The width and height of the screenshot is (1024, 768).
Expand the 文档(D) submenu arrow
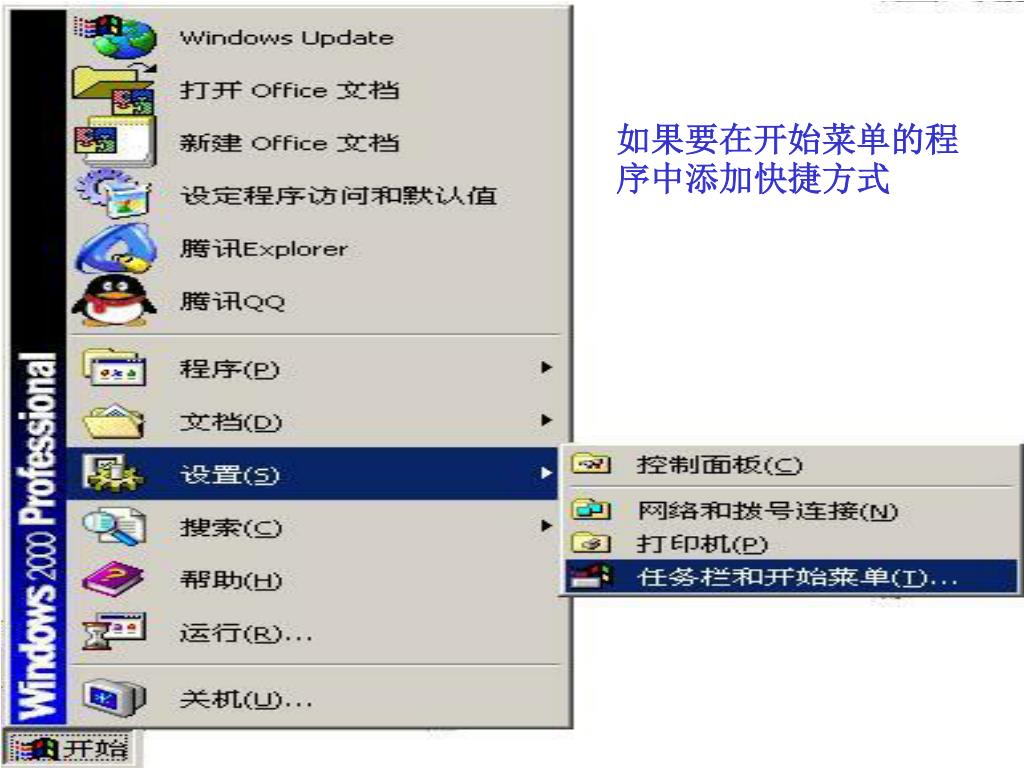click(x=547, y=420)
